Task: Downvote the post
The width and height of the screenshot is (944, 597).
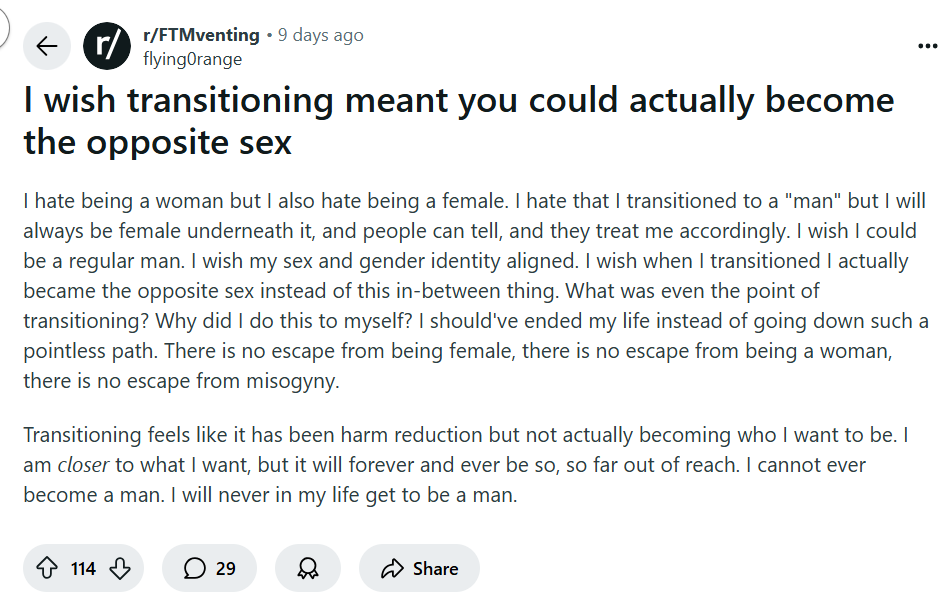Action: point(120,568)
